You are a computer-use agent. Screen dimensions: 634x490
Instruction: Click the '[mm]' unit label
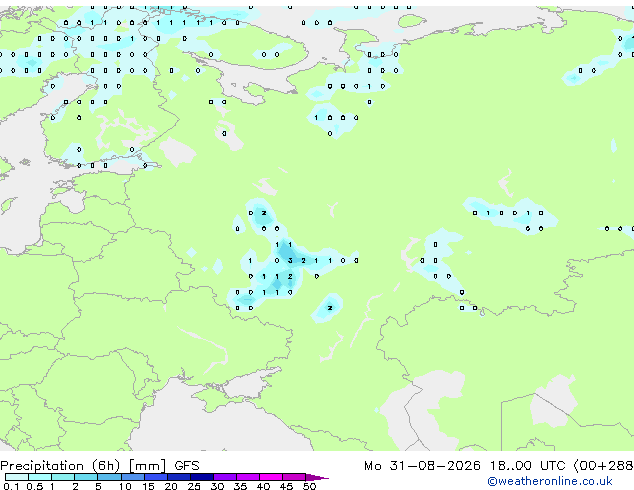tap(147, 466)
